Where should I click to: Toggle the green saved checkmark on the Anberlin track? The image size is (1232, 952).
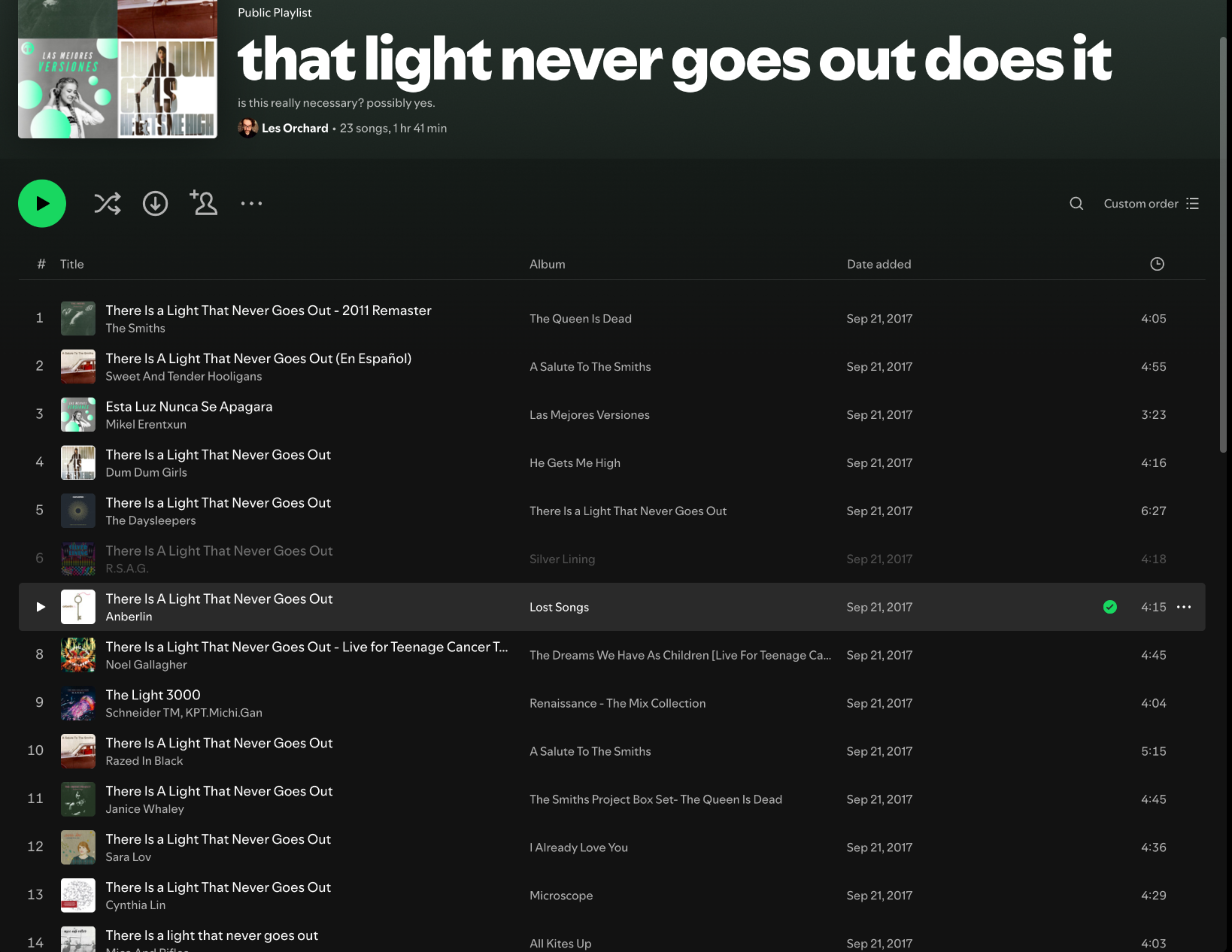click(1110, 607)
